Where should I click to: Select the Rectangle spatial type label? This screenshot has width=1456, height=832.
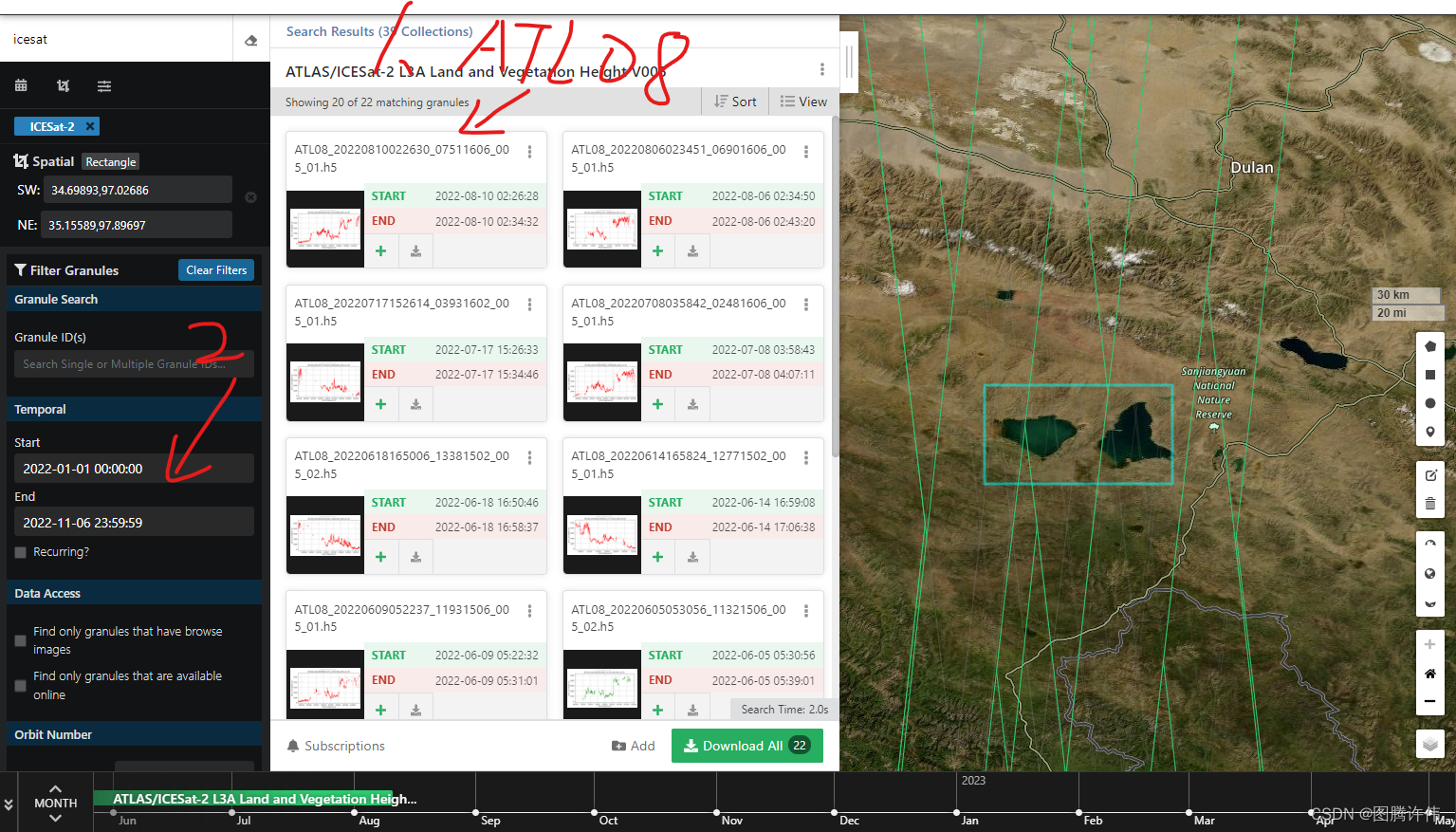[x=111, y=162]
